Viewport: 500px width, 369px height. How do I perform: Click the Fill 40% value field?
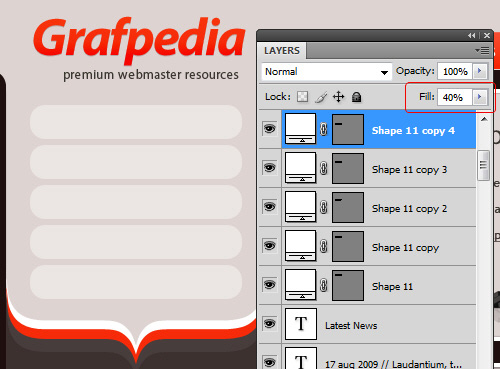[455, 97]
